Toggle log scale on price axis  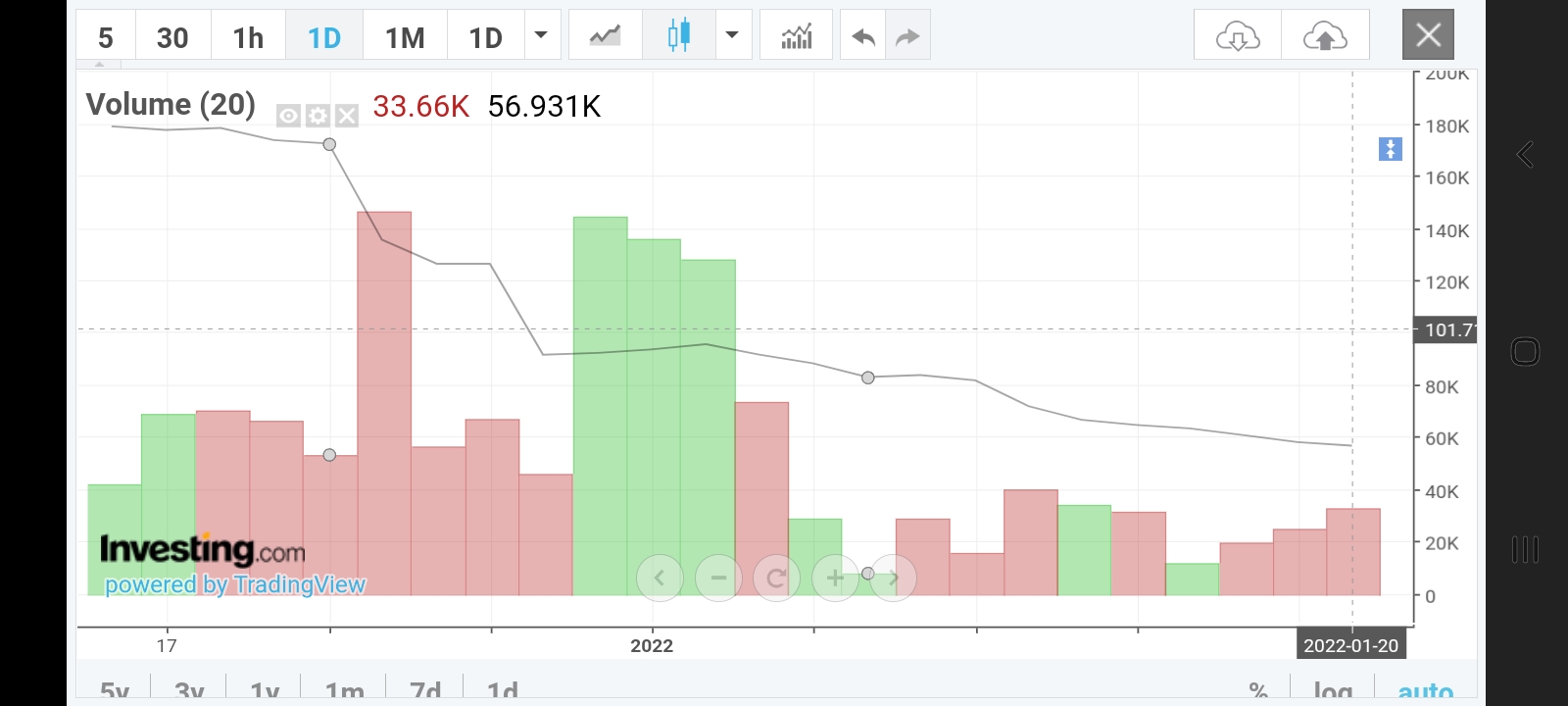pyautogui.click(x=1333, y=691)
